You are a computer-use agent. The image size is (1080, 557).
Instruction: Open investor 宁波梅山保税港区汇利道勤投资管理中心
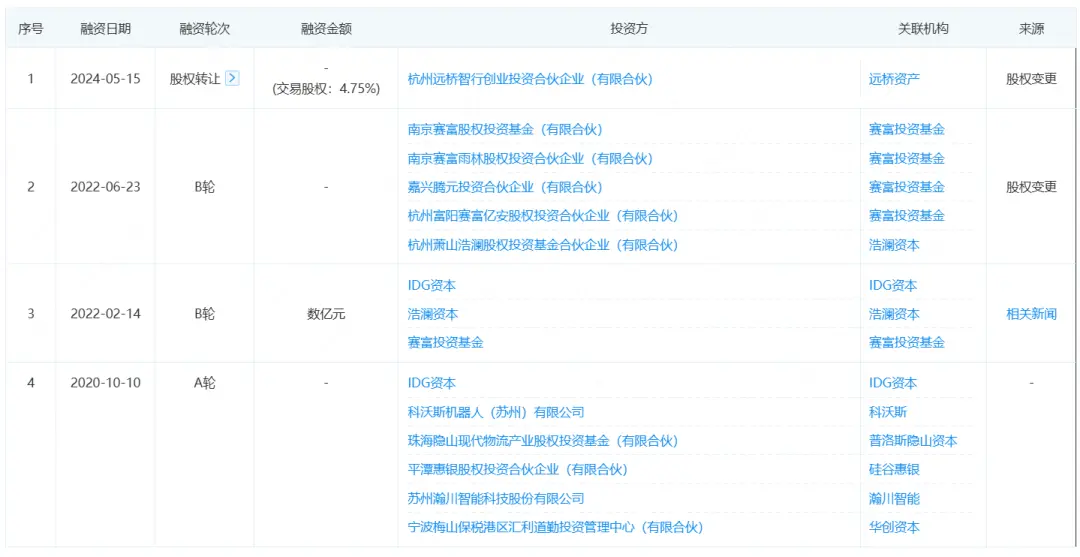[555, 527]
